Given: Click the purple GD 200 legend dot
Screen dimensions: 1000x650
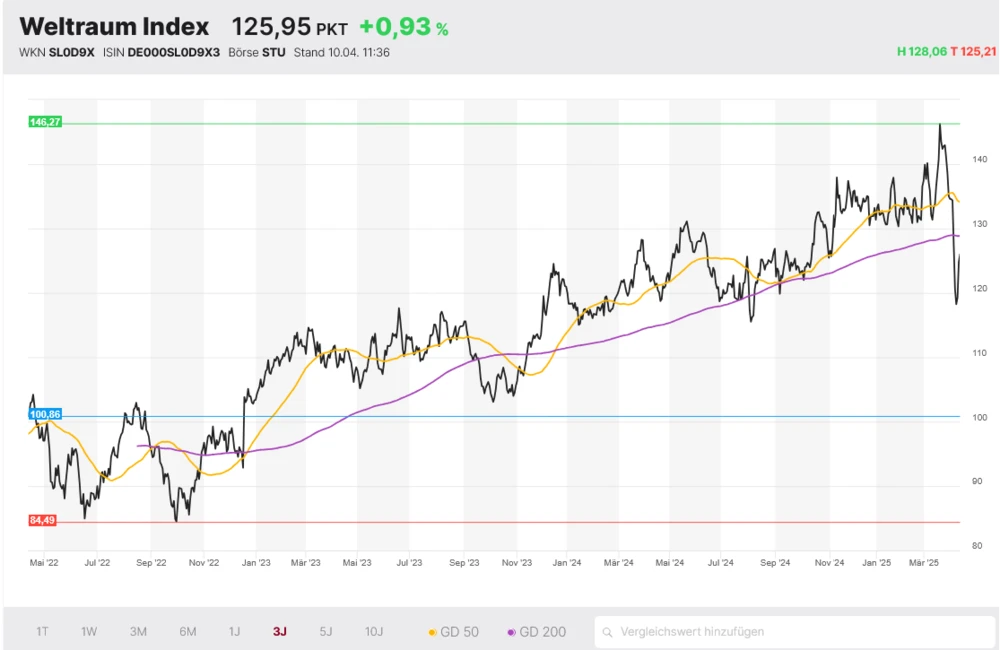Looking at the screenshot, I should click(512, 632).
